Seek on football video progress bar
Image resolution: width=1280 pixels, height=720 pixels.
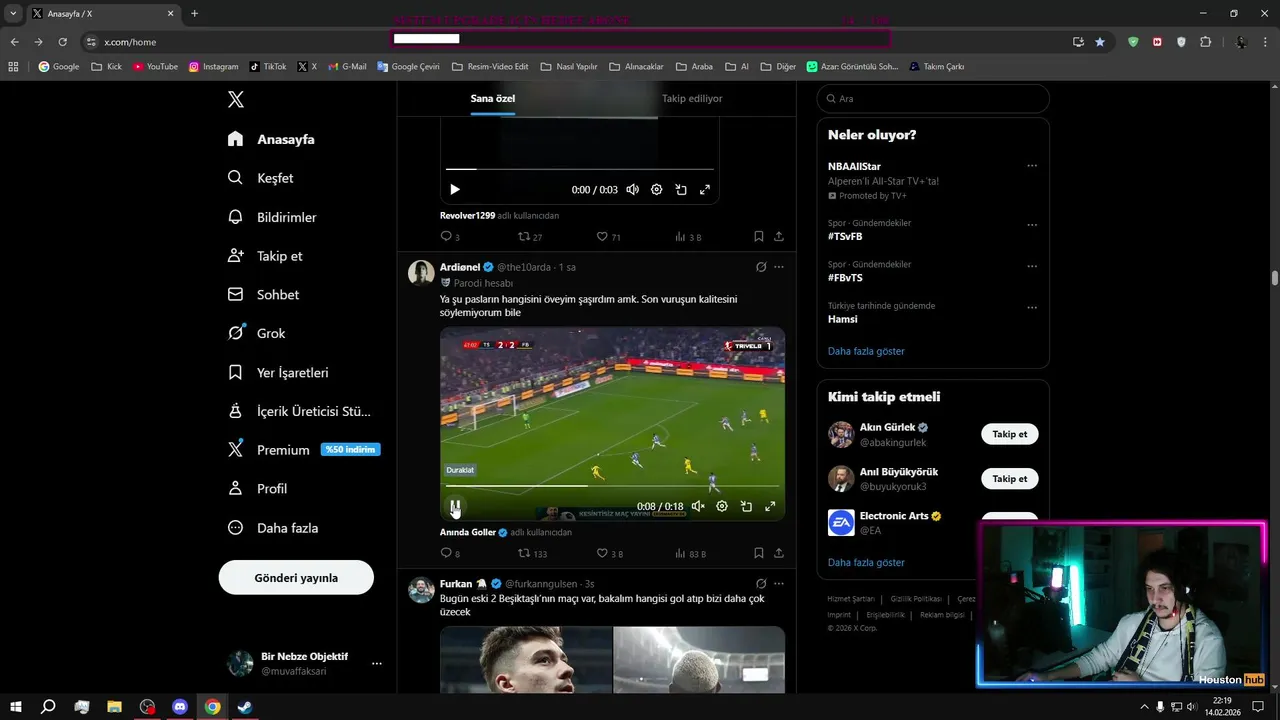point(612,486)
